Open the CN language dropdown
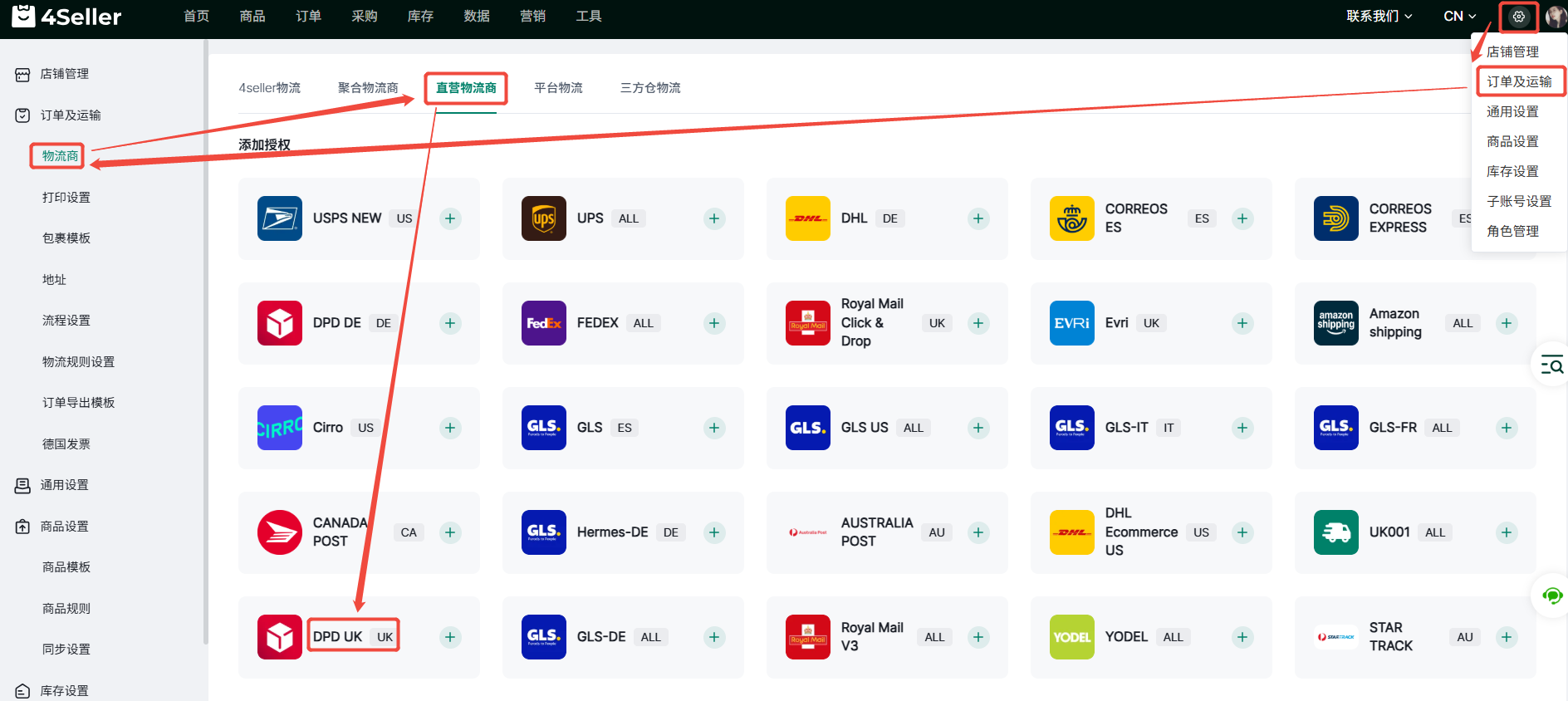1568x701 pixels. point(1460,16)
